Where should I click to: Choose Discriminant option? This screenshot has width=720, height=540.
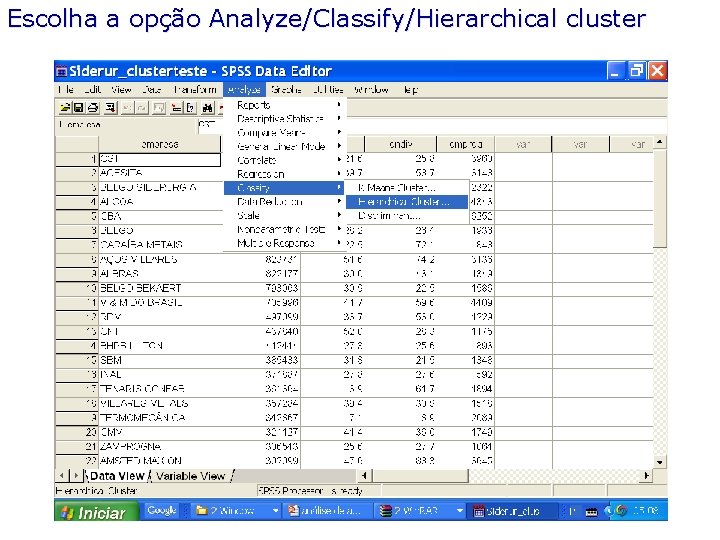[407, 215]
